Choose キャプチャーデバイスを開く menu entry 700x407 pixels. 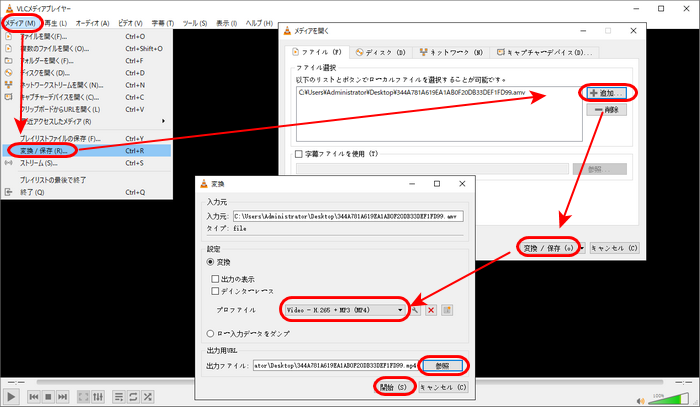coord(87,97)
